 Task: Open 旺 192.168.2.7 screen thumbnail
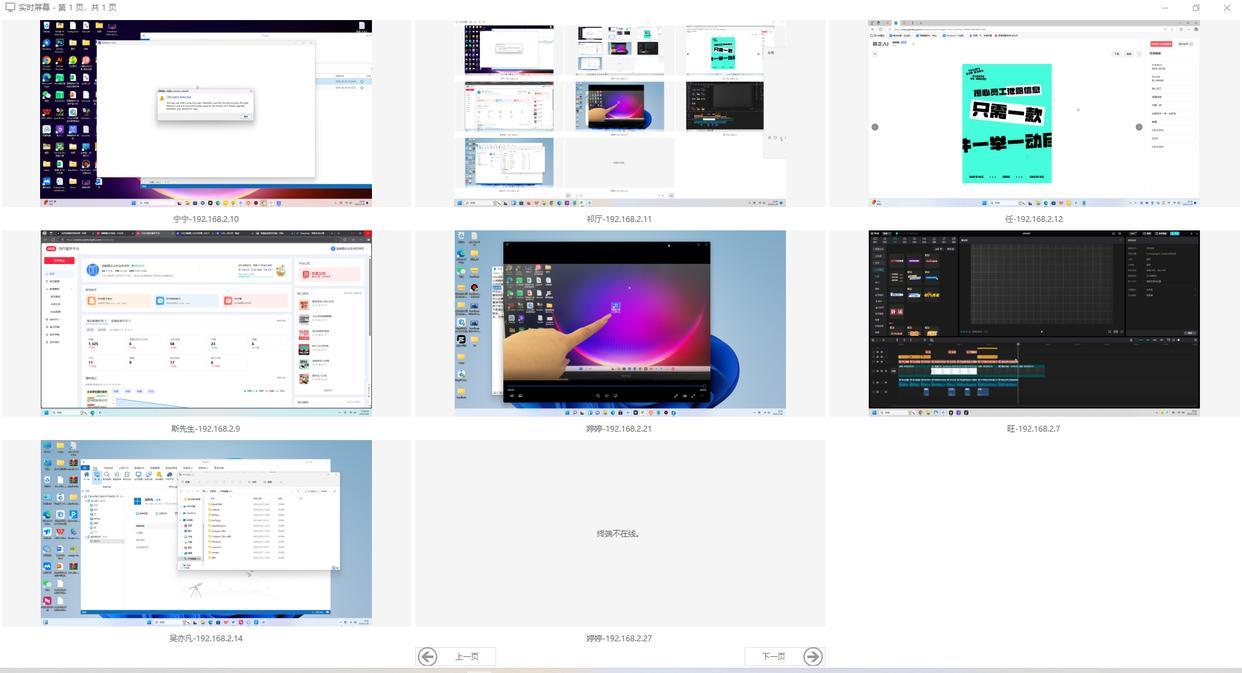(x=1034, y=323)
